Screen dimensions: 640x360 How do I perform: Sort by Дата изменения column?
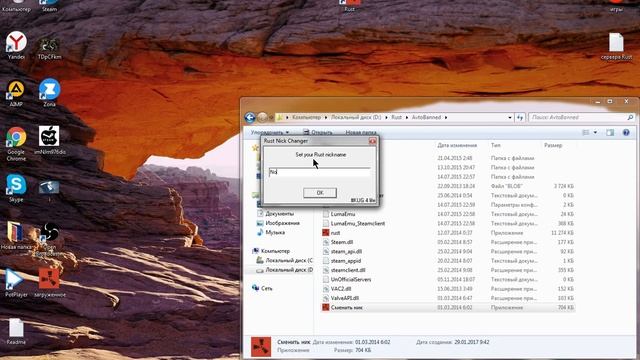457,145
